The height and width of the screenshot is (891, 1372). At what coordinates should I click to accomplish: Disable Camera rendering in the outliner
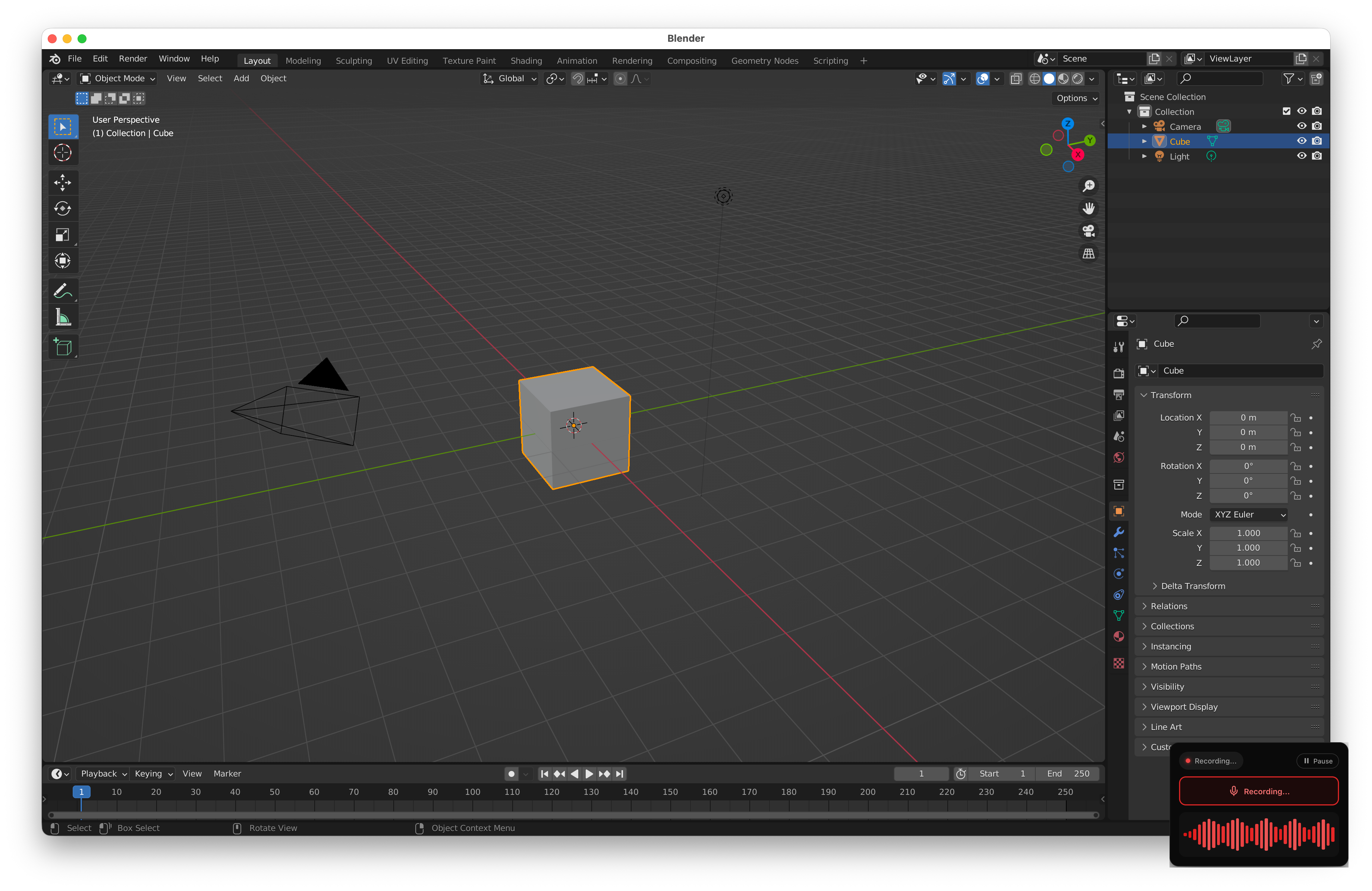[1317, 126]
